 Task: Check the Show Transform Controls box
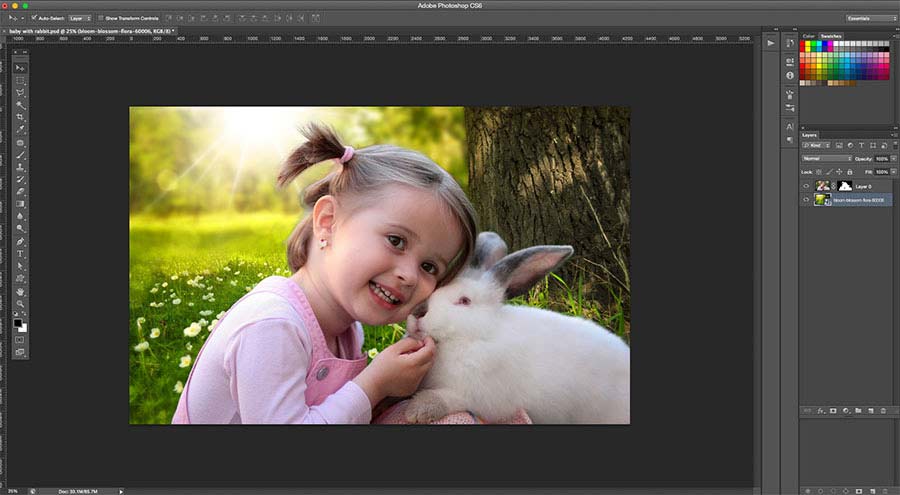101,18
